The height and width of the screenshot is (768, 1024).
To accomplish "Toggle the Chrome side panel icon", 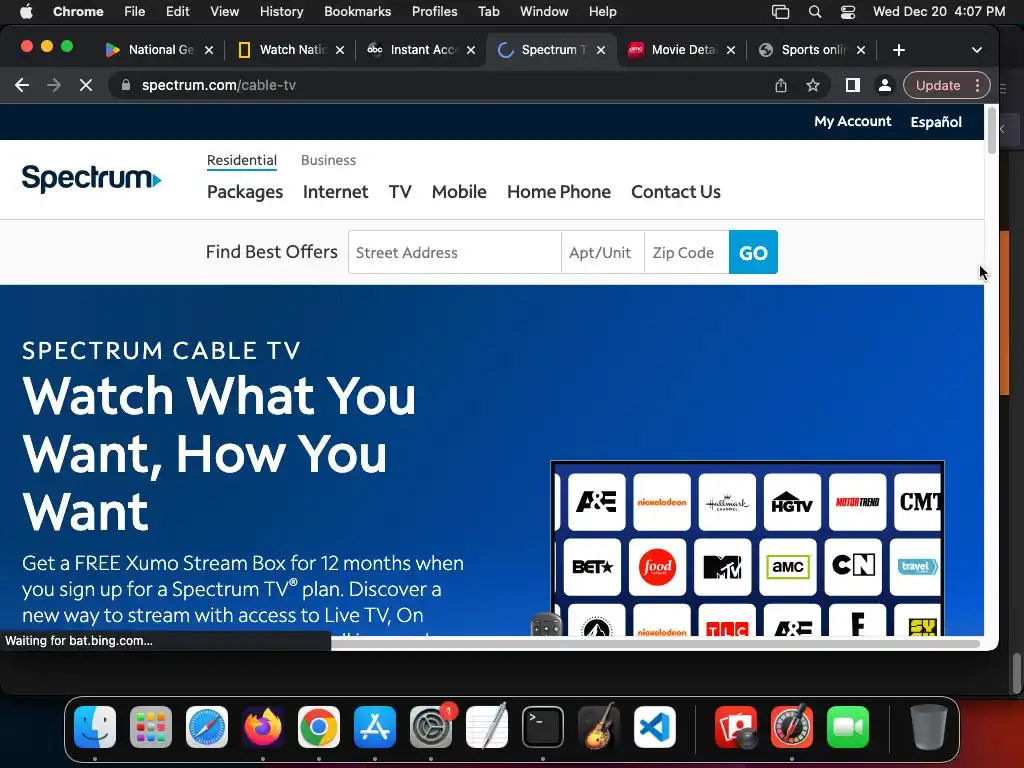I will click(852, 85).
